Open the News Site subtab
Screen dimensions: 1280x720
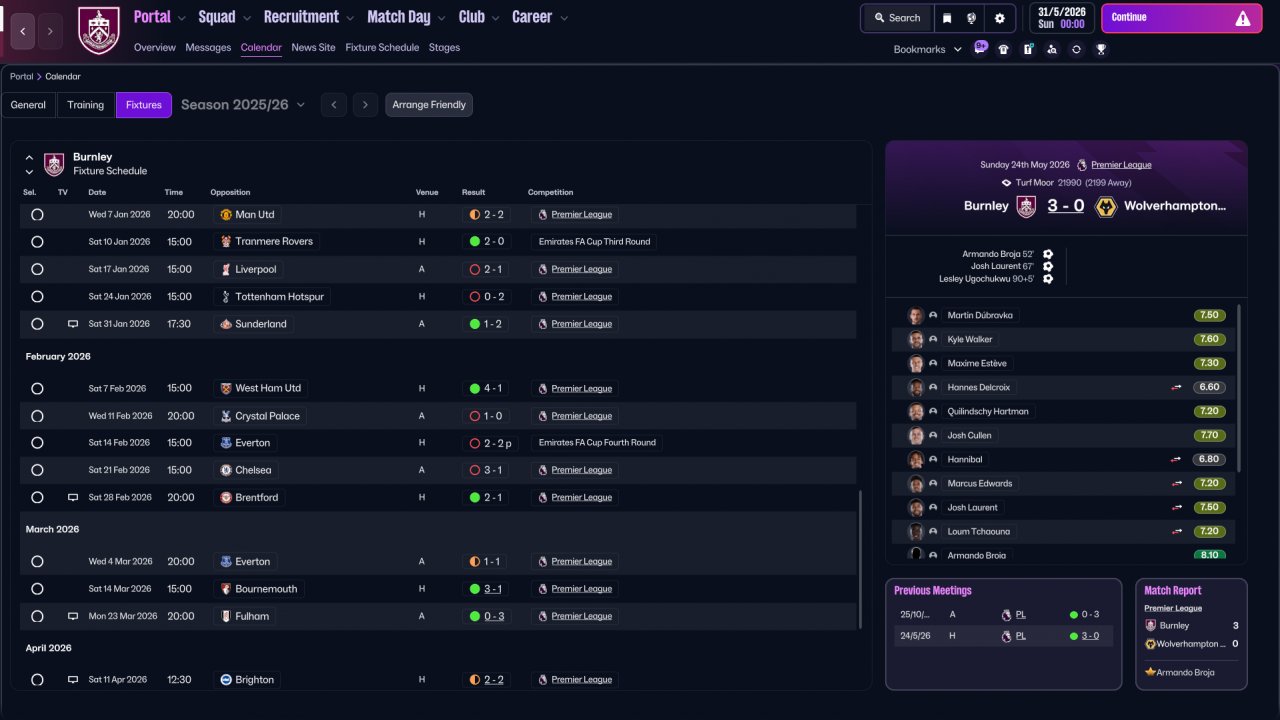[313, 47]
